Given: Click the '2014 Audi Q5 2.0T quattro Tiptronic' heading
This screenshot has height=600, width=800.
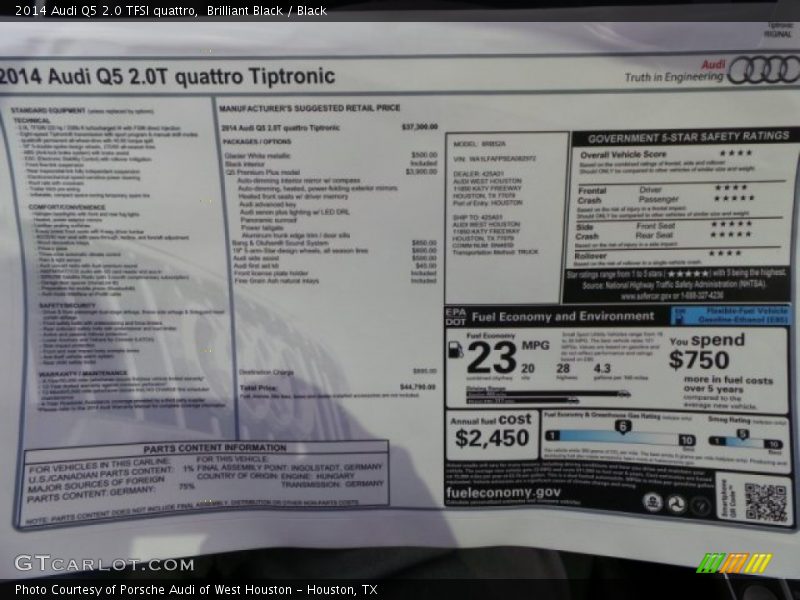Looking at the screenshot, I should tap(167, 76).
